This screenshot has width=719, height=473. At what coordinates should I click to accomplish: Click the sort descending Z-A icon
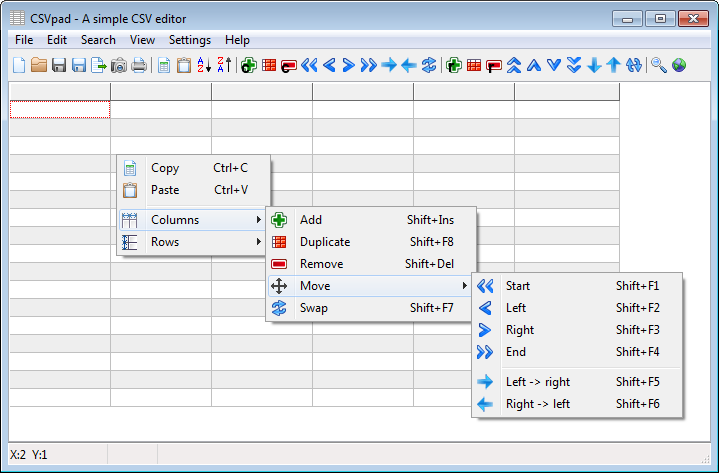tap(224, 66)
